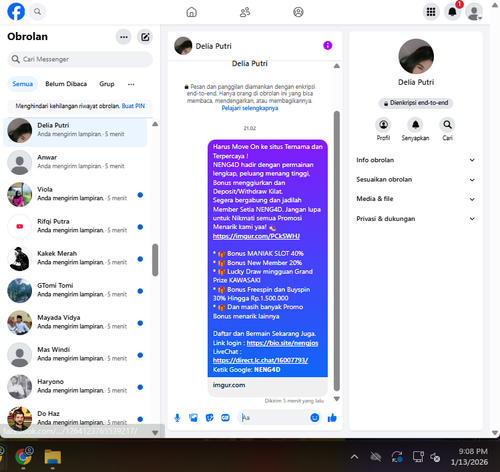Click Delia Putri's name in chat header
500x472 pixels.
(x=213, y=46)
